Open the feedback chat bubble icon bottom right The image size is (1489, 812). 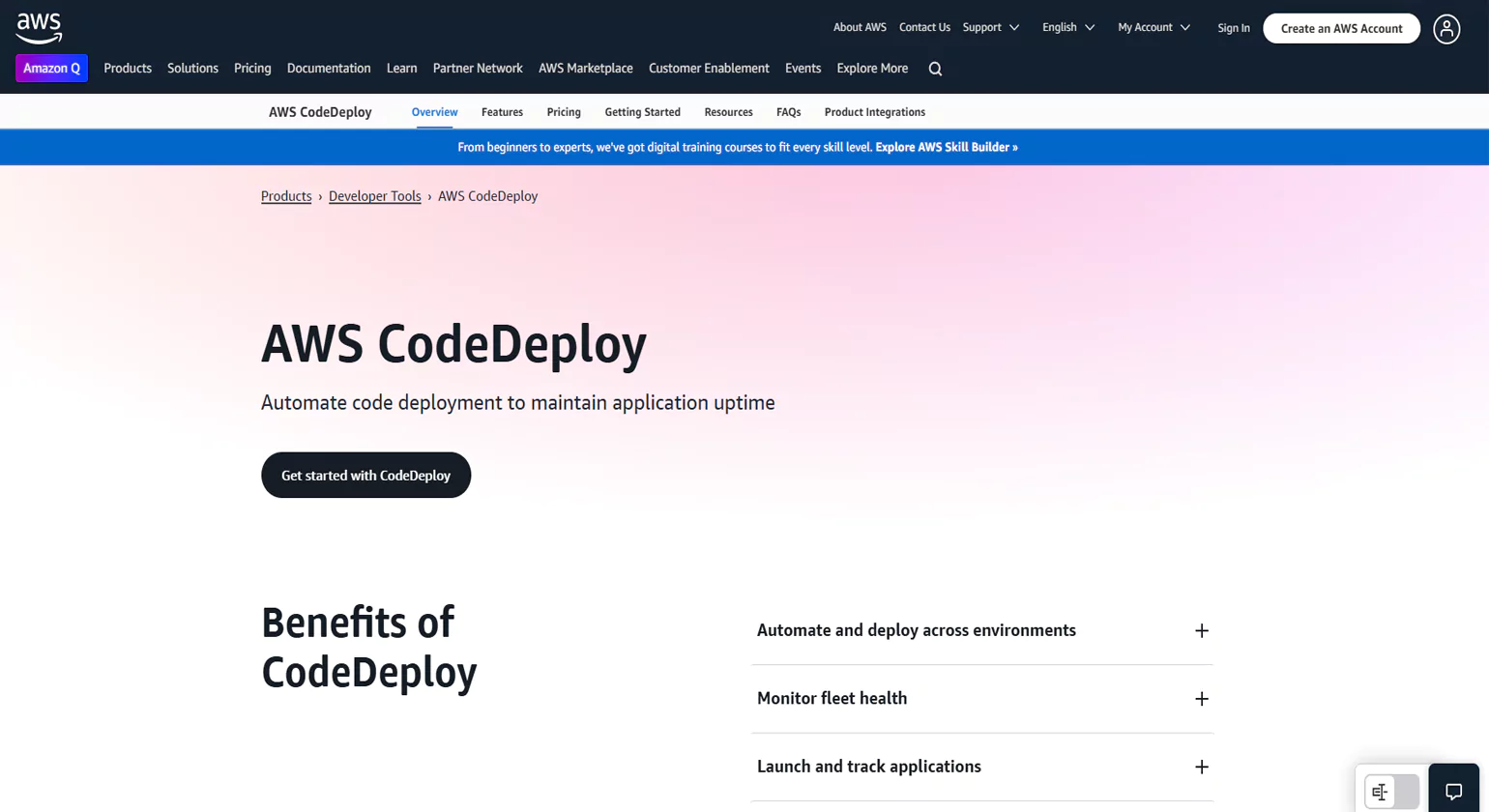(1454, 790)
